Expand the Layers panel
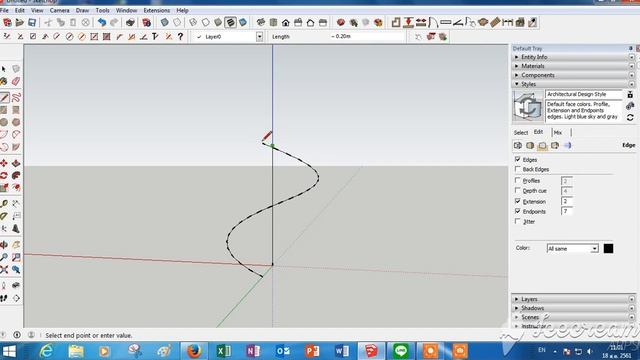 click(x=573, y=299)
